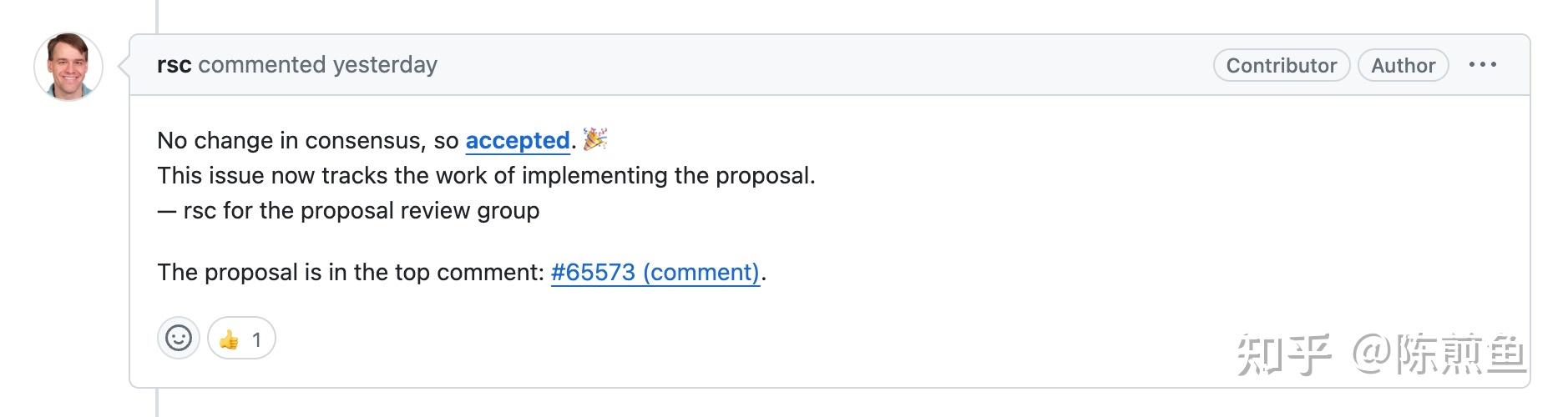Click the 'This issue now tracks' sentence
Viewport: 1568px width, 417px height.
486,175
